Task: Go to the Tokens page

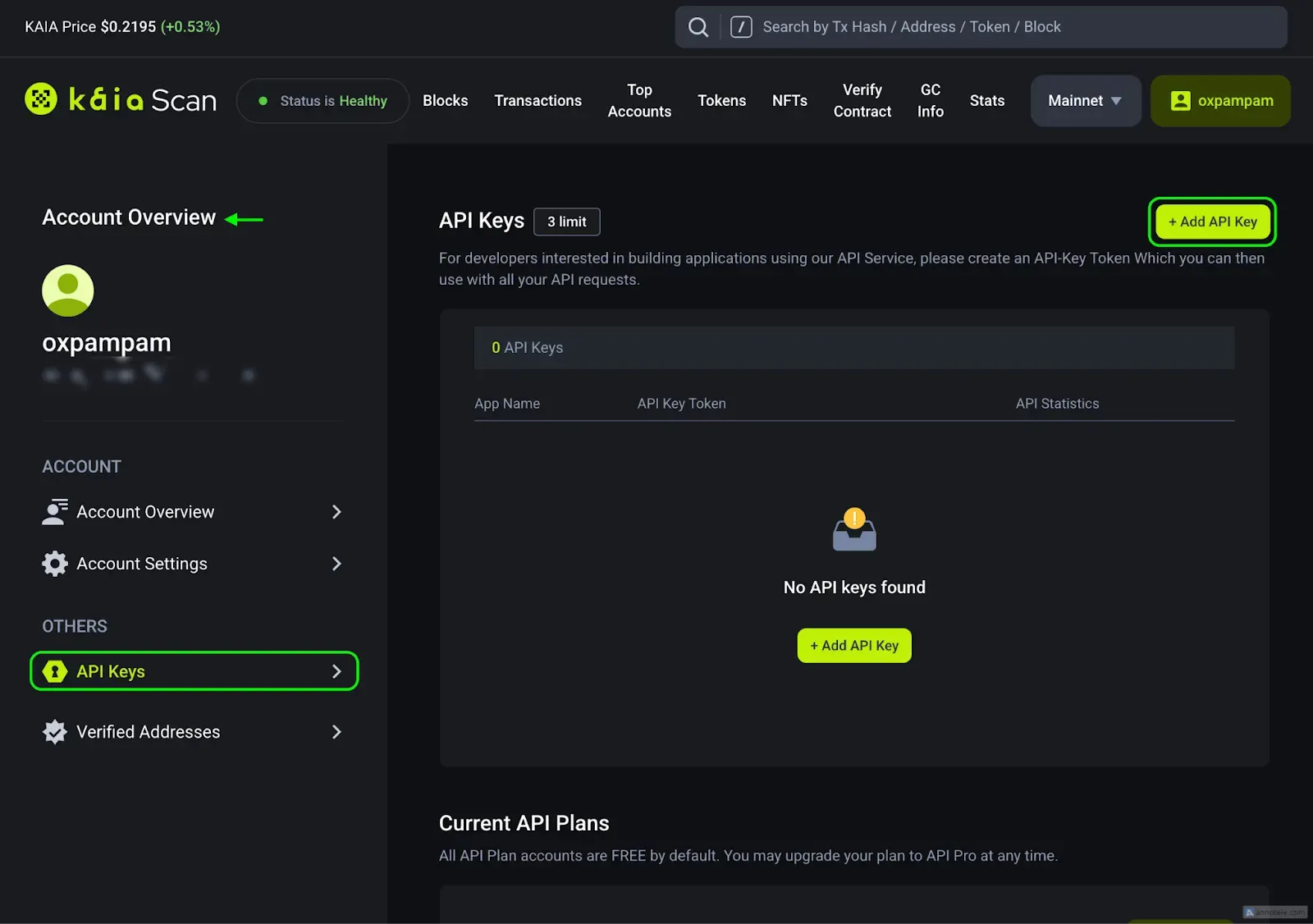Action: [x=721, y=101]
